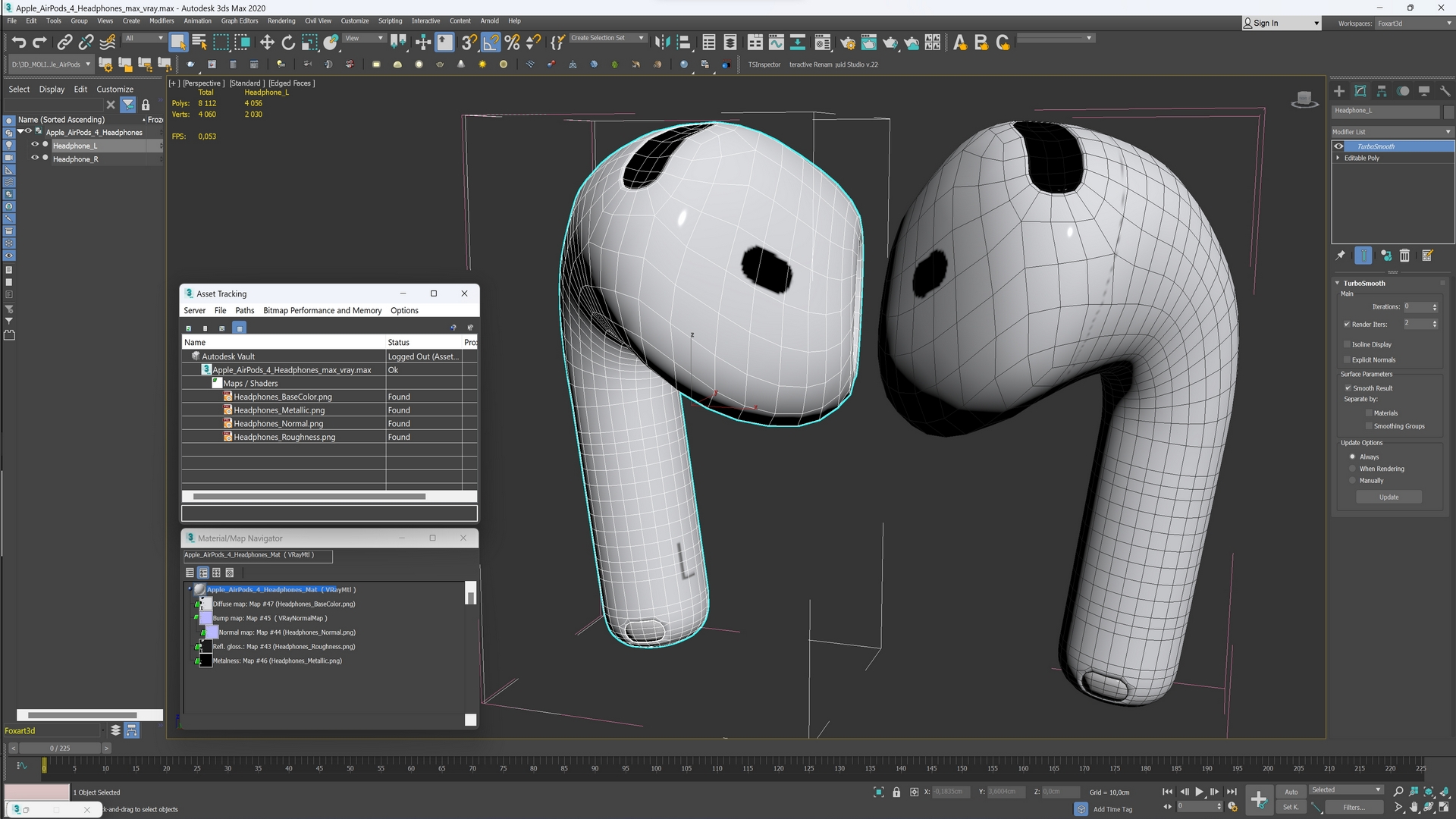Screen dimensions: 1456x819
Task: Go to animation start frame
Action: click(1167, 792)
